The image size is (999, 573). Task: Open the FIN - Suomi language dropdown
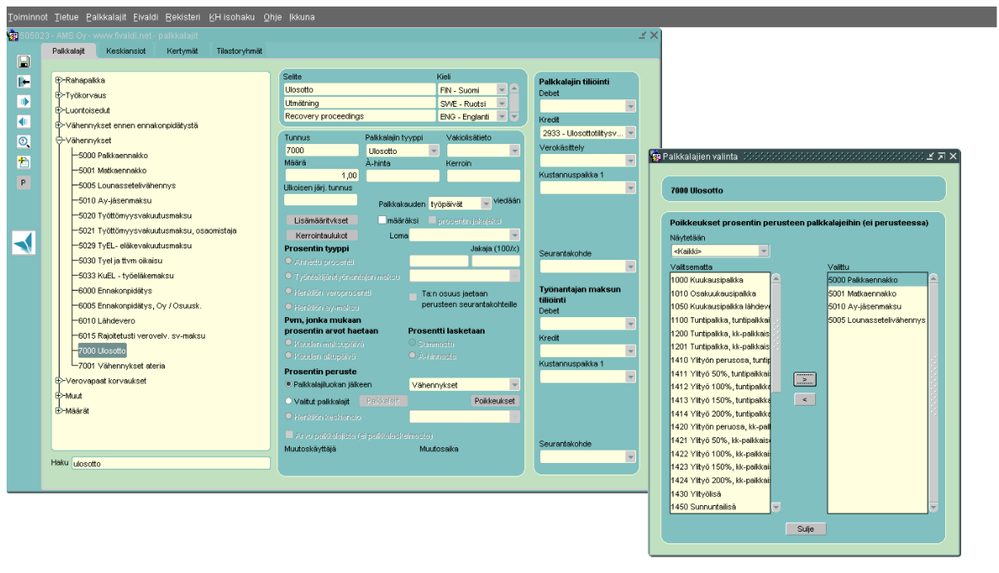pos(501,90)
